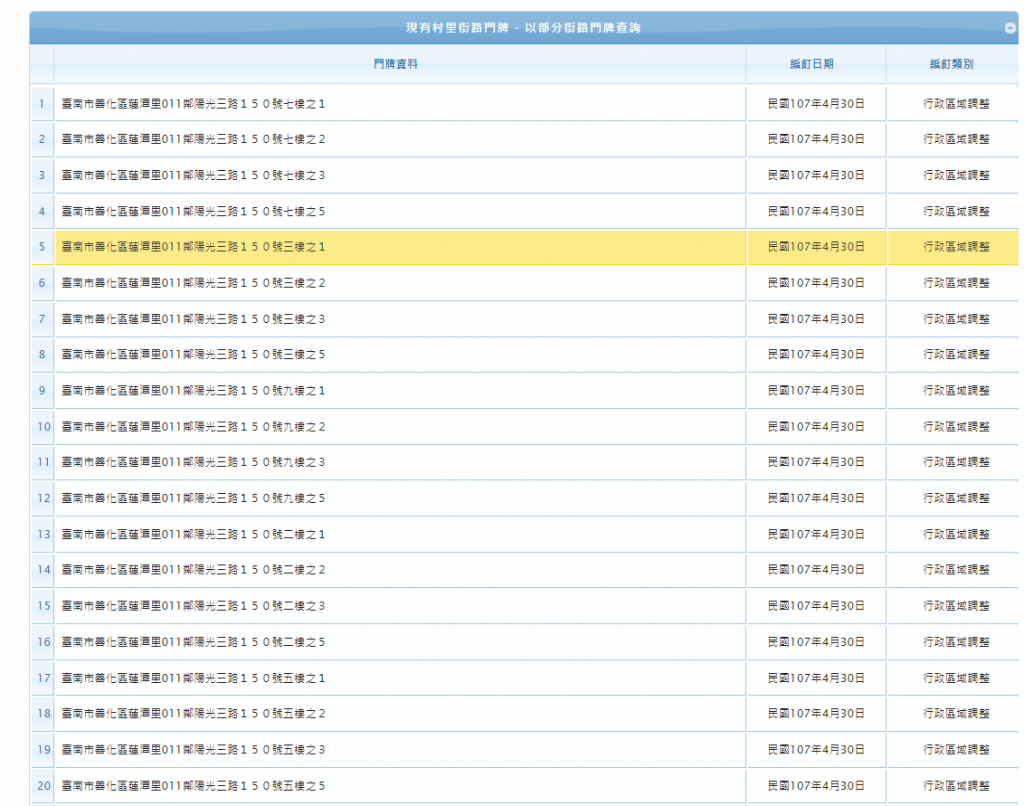Screen dimensions: 1024x806
Task: Click 民國107年4月30日 date in row 11
Action: pos(816,462)
